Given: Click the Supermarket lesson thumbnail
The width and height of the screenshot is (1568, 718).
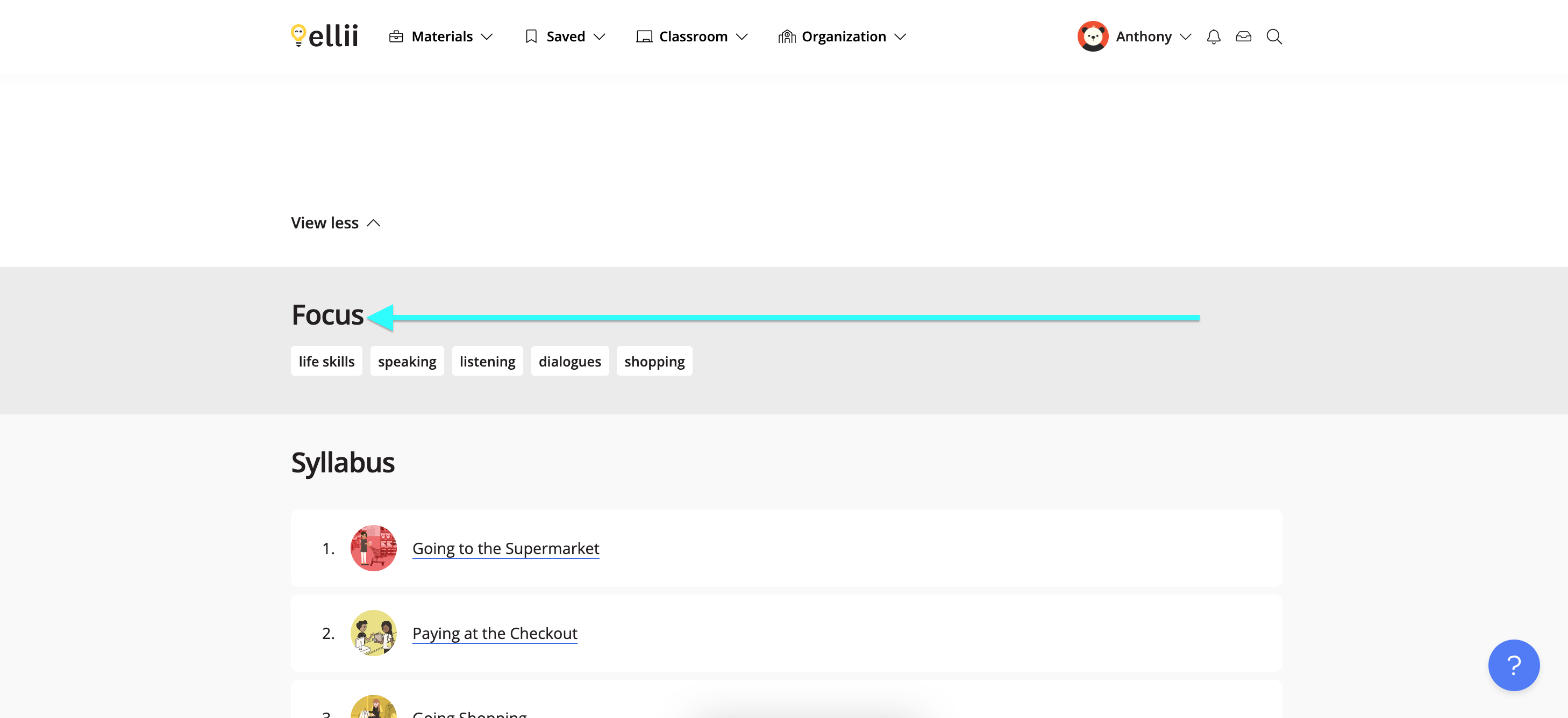Looking at the screenshot, I should pos(373,548).
